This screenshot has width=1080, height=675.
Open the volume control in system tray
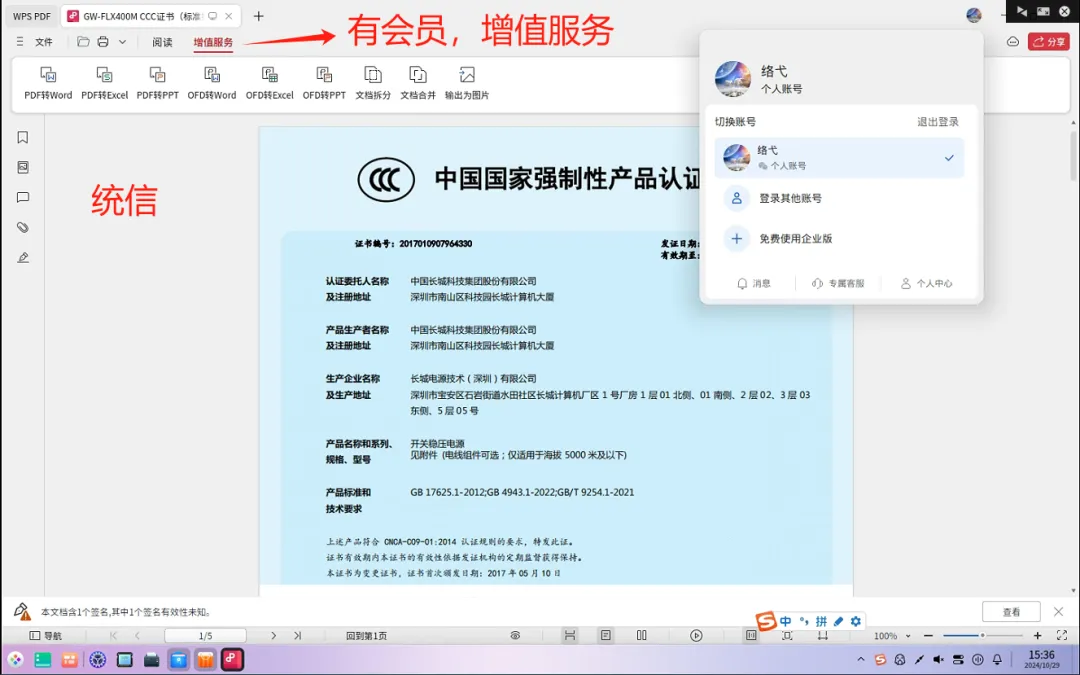pos(938,660)
